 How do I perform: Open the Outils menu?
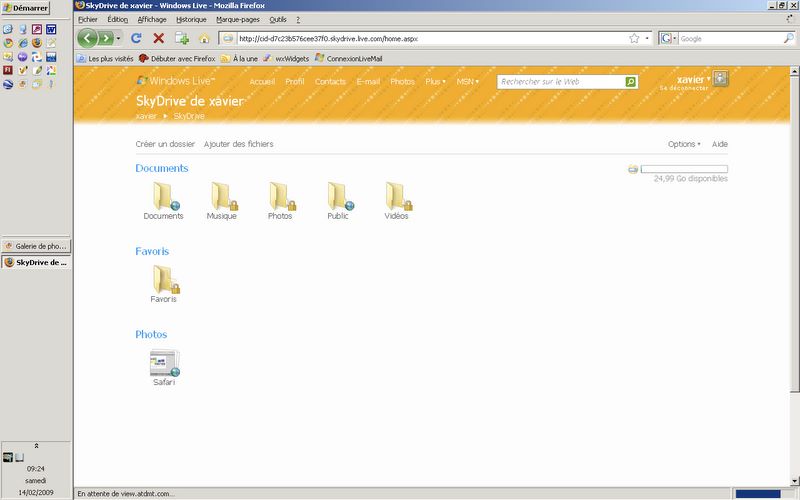278,19
